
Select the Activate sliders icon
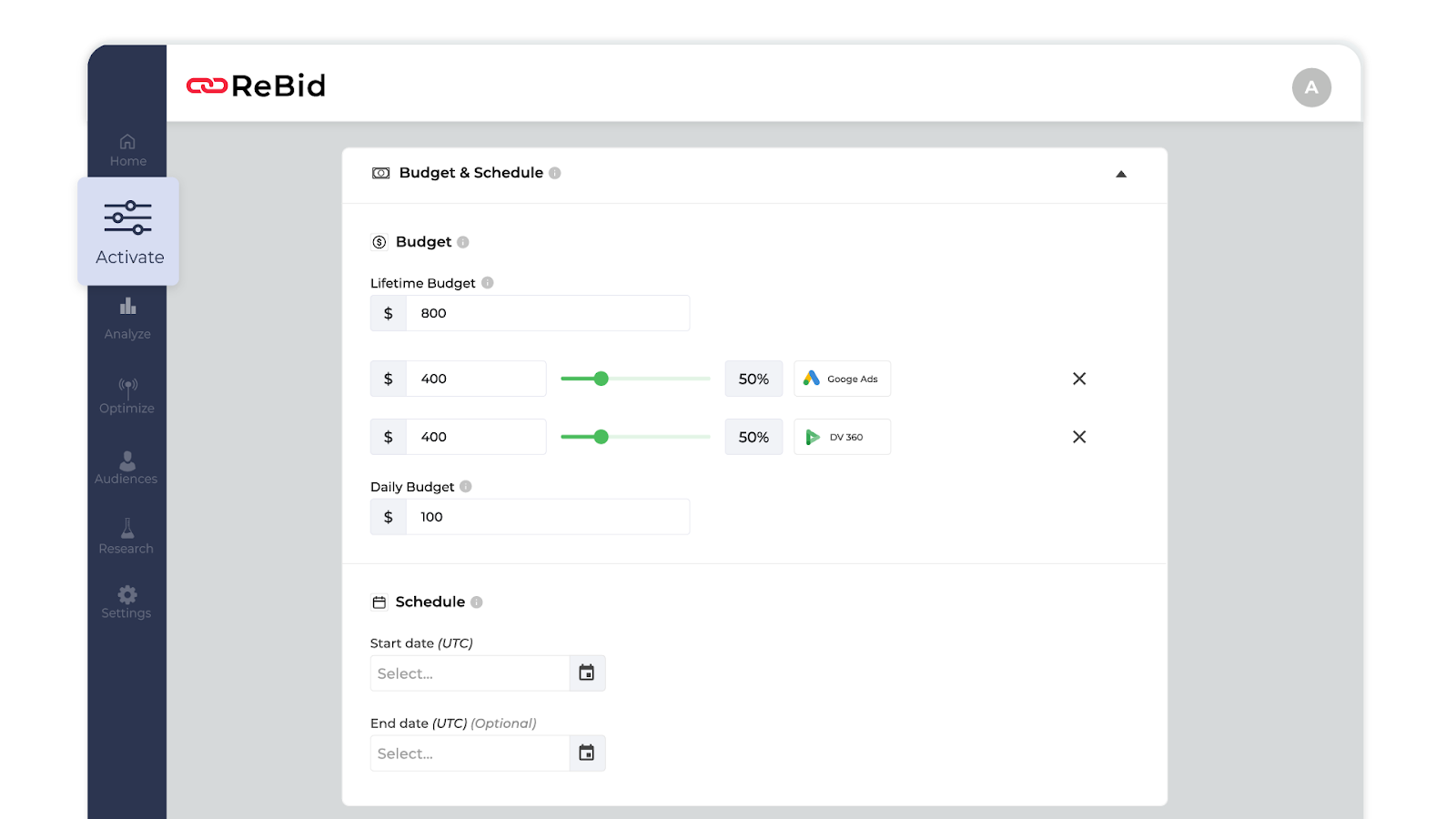pyautogui.click(x=127, y=217)
